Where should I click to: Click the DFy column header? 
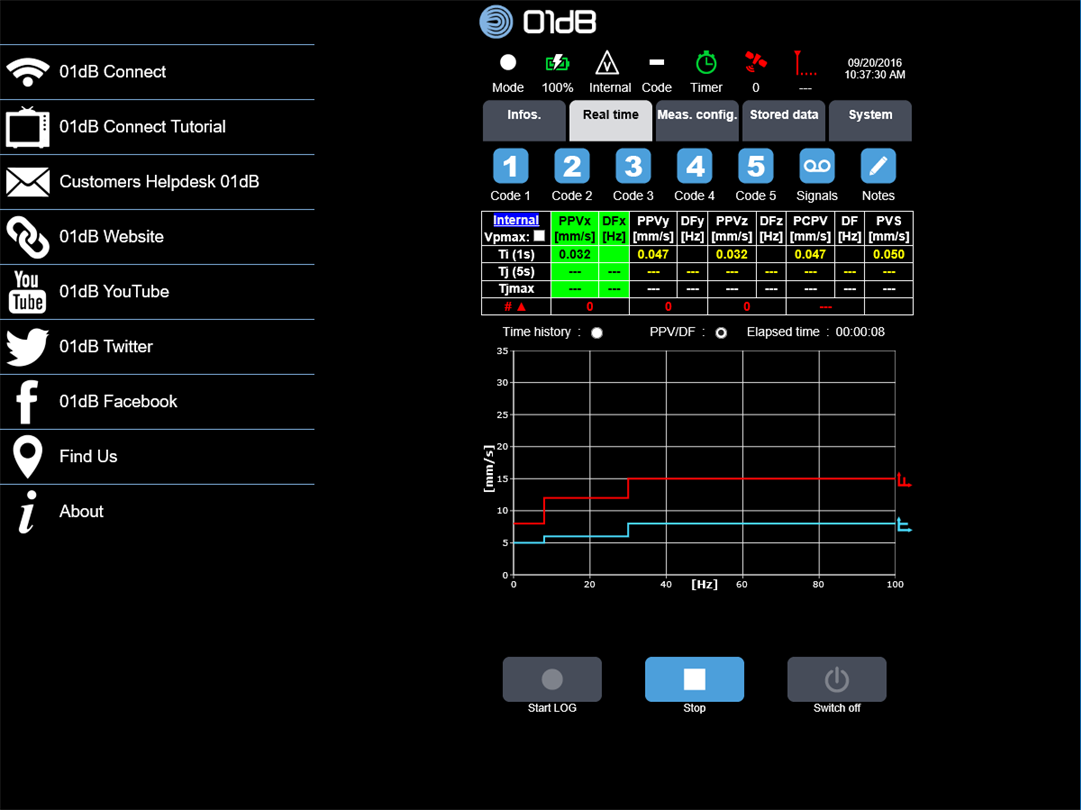tap(692, 228)
